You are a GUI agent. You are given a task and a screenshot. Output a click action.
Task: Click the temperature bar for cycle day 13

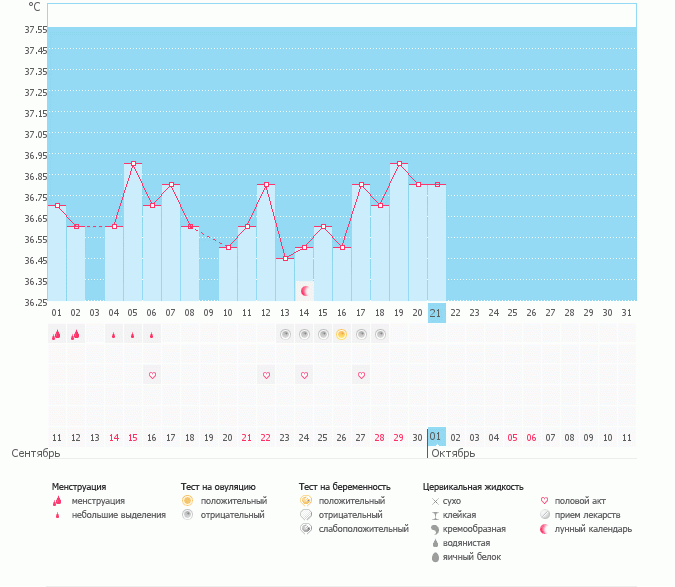point(285,280)
